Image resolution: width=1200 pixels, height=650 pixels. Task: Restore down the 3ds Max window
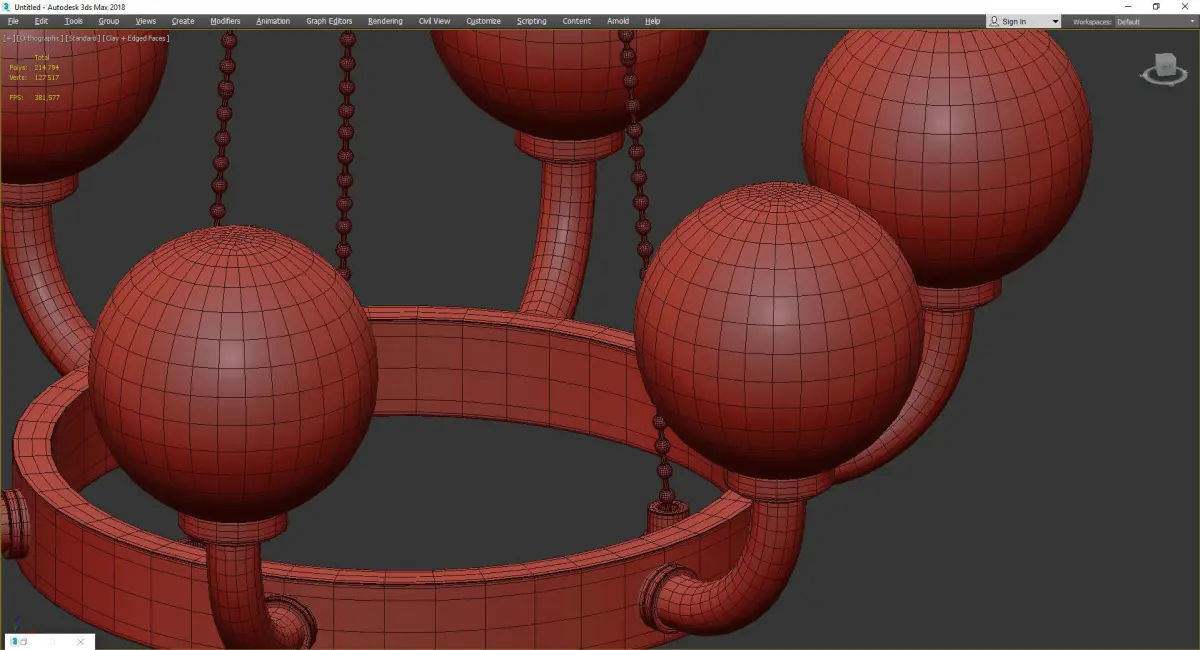coord(1156,7)
